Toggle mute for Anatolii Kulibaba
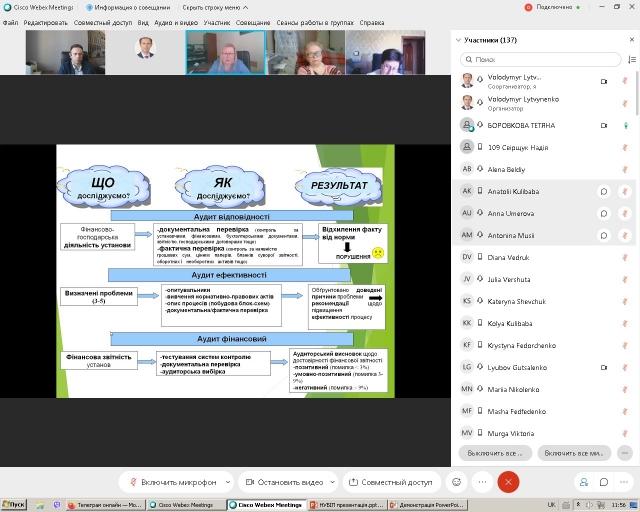 coord(625,191)
